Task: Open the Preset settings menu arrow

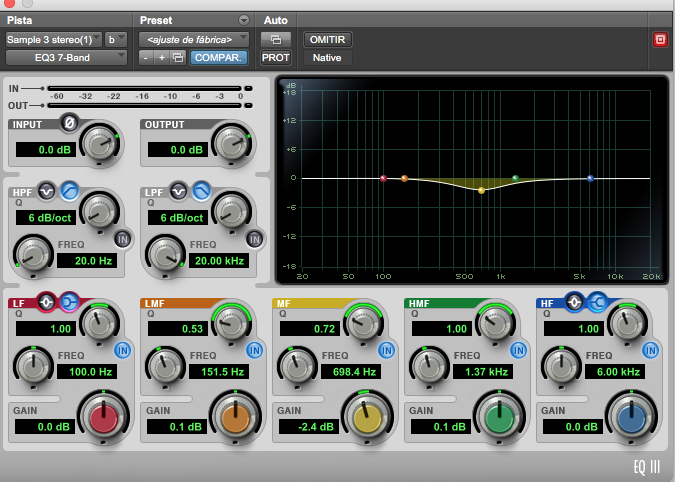Action: click(243, 20)
